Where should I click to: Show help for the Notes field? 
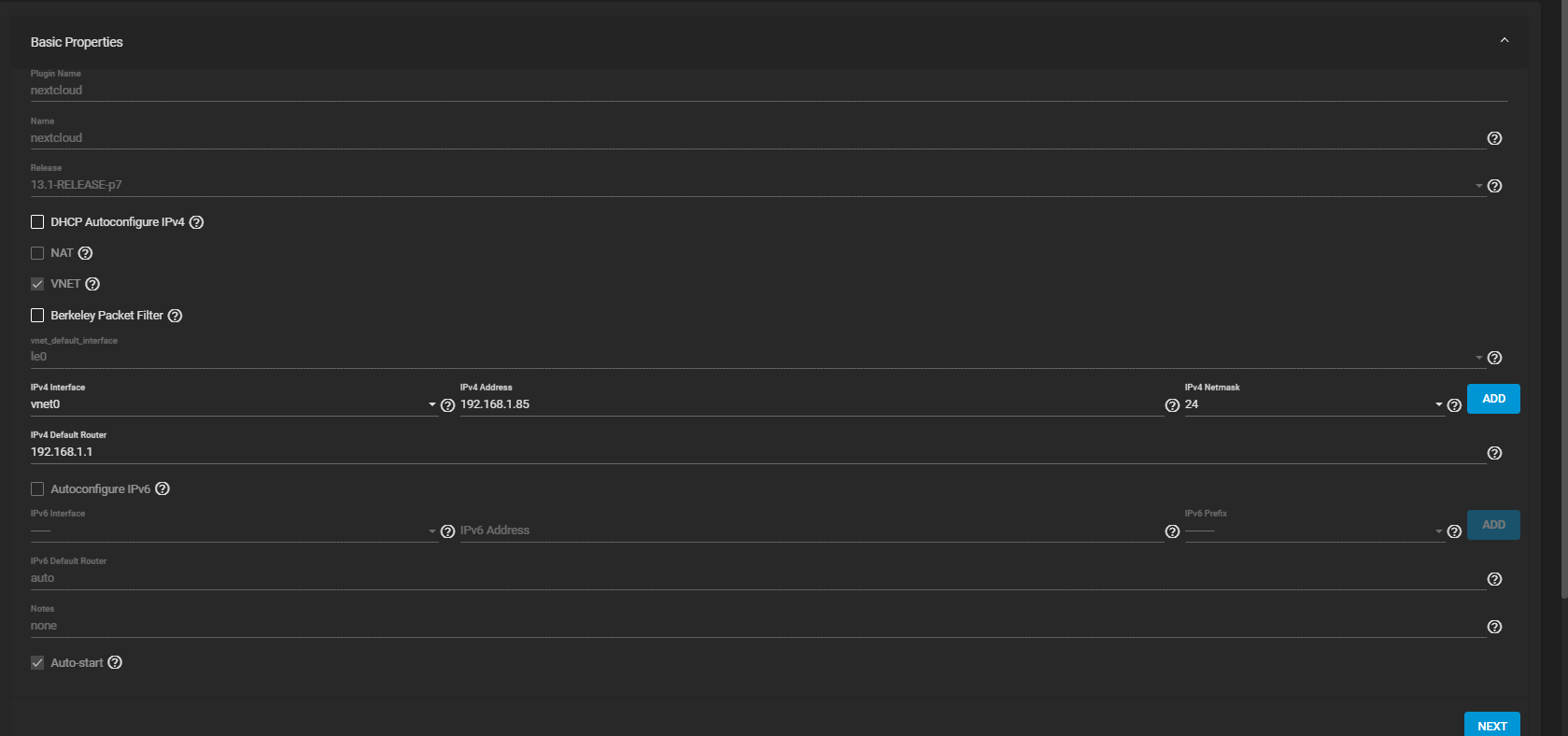tap(1494, 627)
